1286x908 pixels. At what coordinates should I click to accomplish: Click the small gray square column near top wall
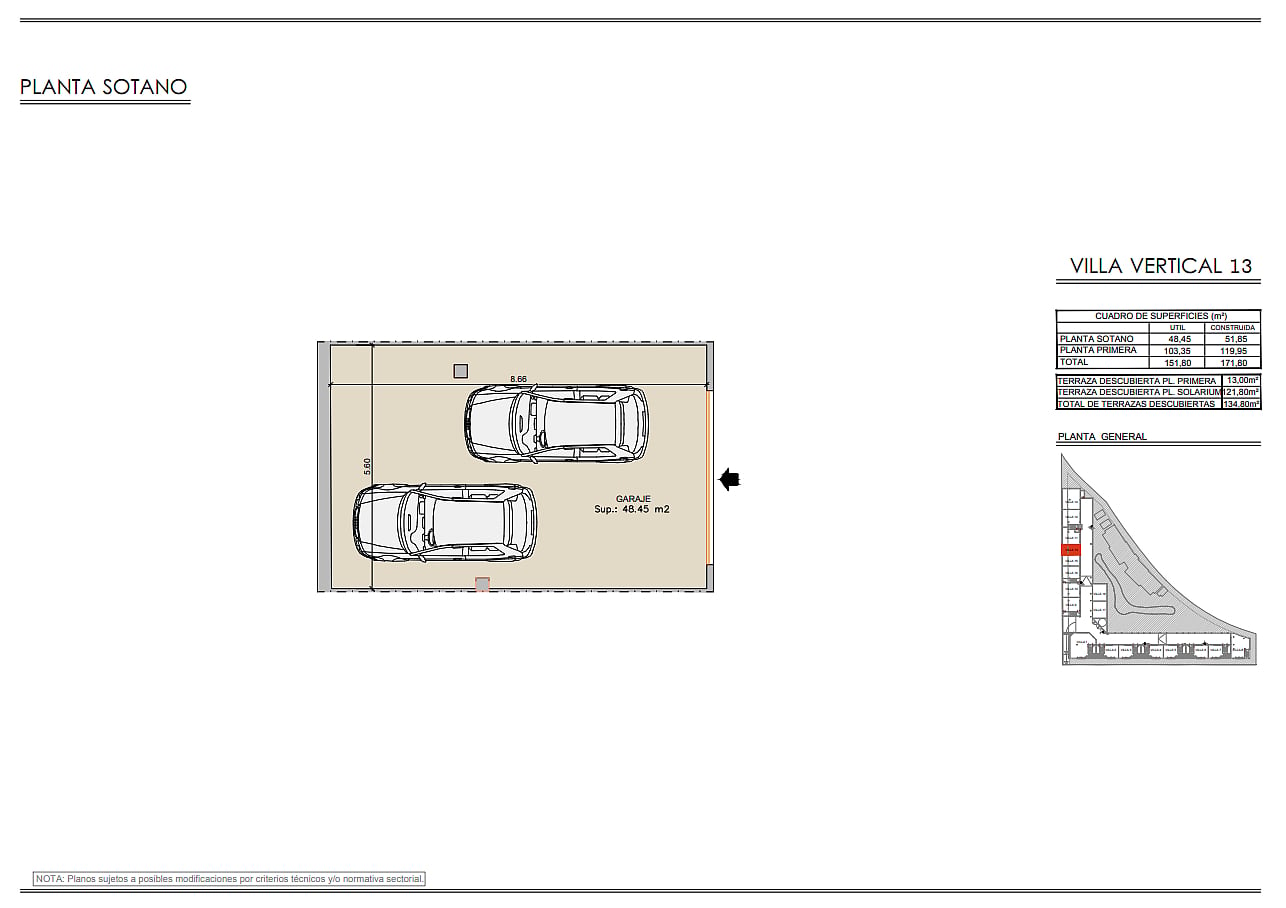coord(460,371)
